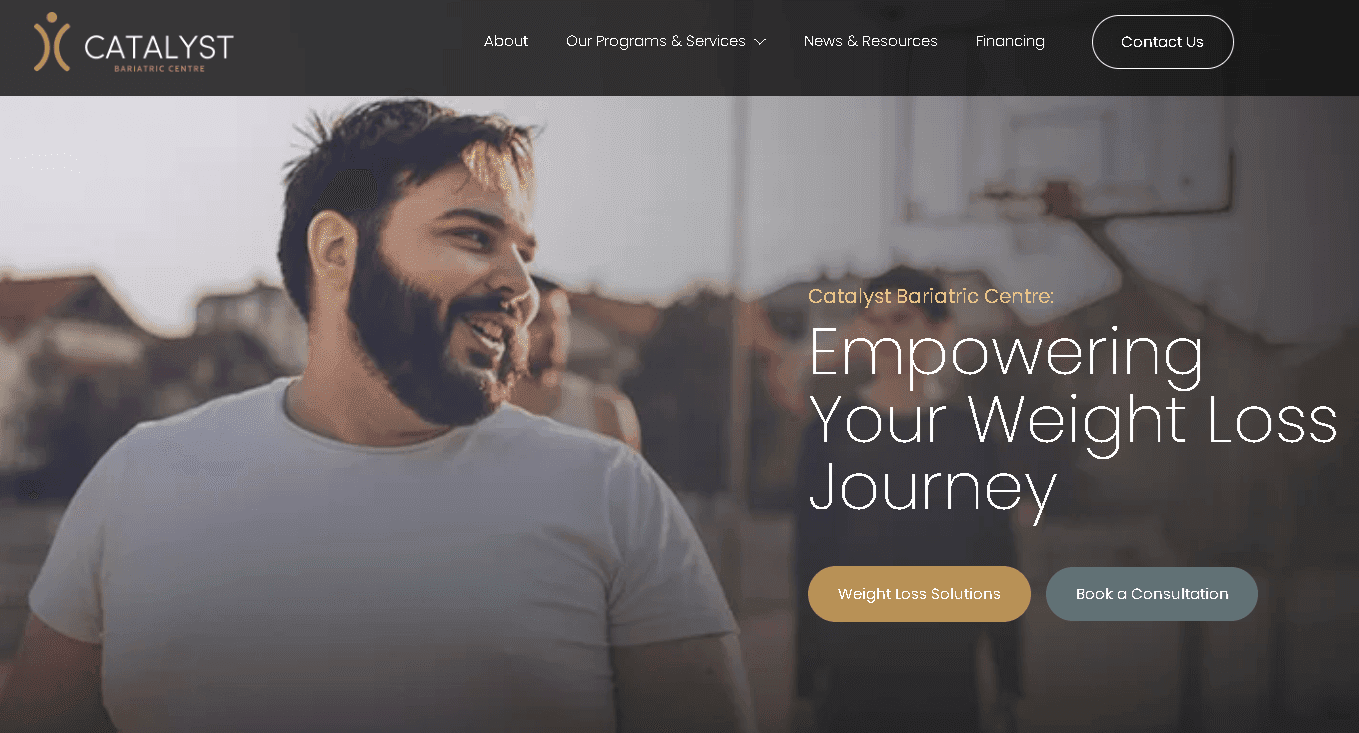This screenshot has height=733, width=1359.
Task: Open the About page
Action: [506, 41]
